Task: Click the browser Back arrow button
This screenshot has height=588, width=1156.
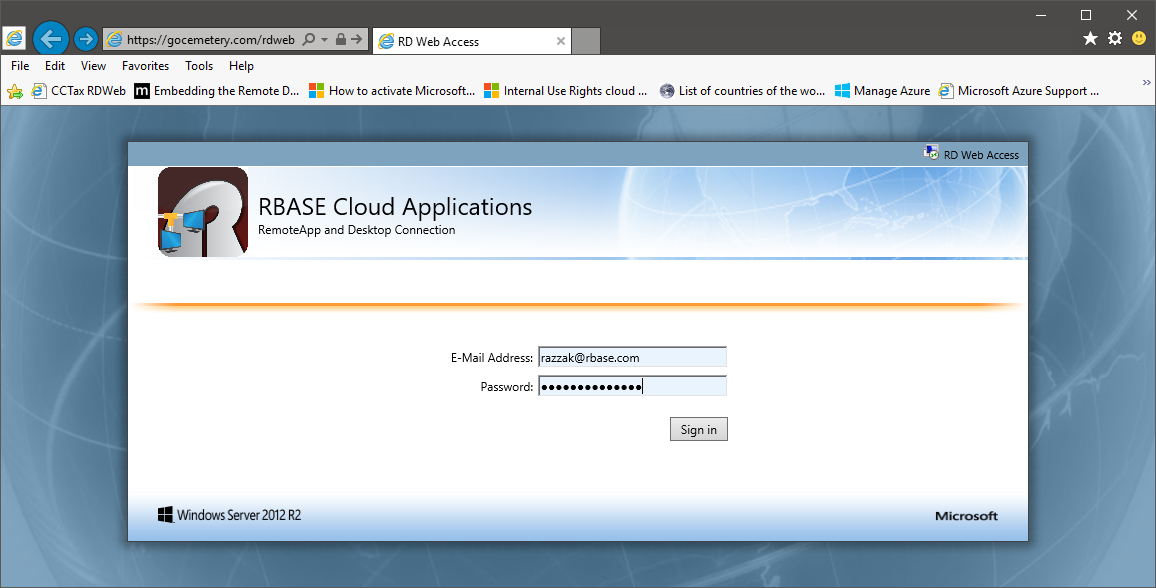Action: coord(50,39)
